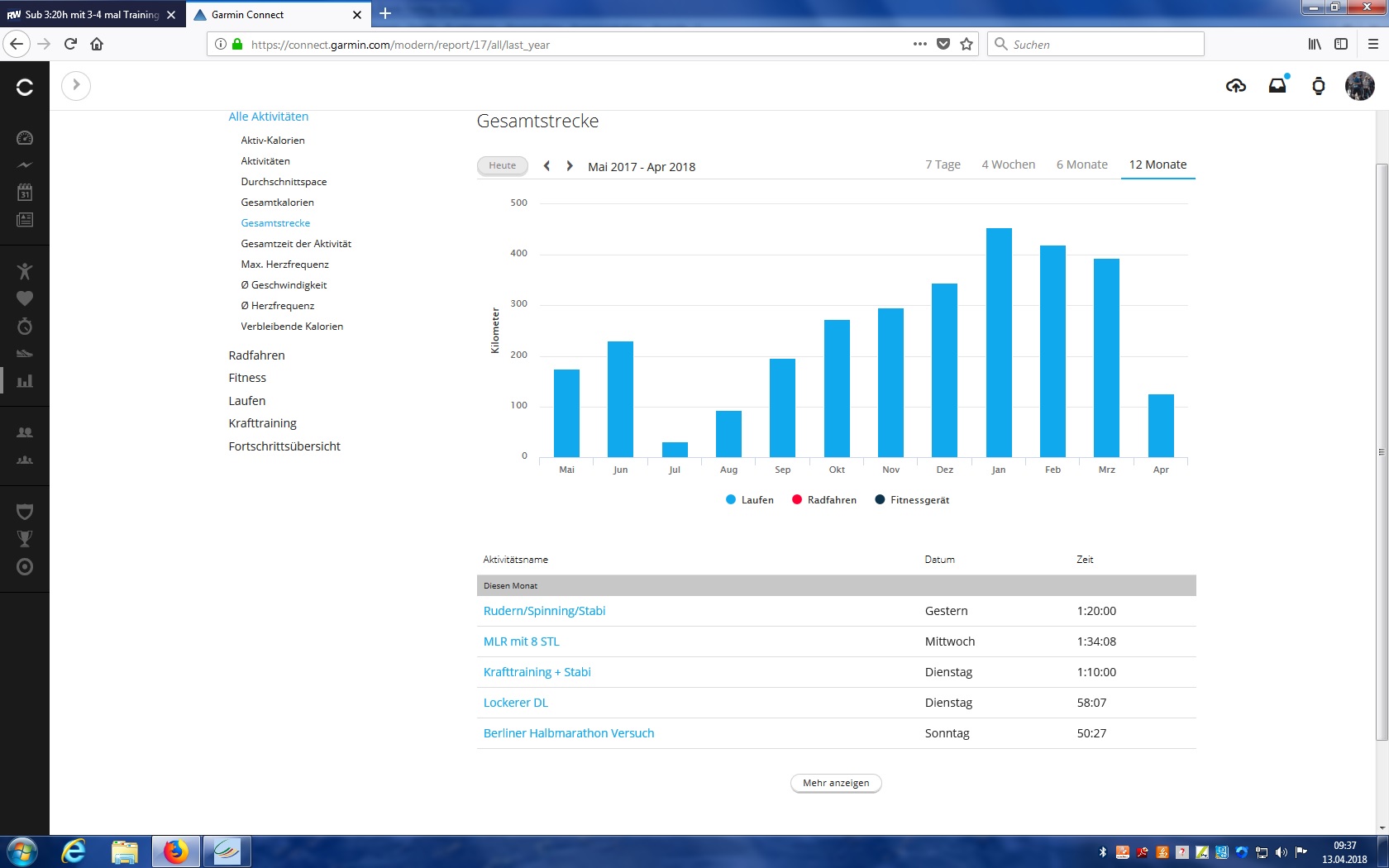The image size is (1389, 868).
Task: Click the heart health stats icon
Action: (x=25, y=298)
